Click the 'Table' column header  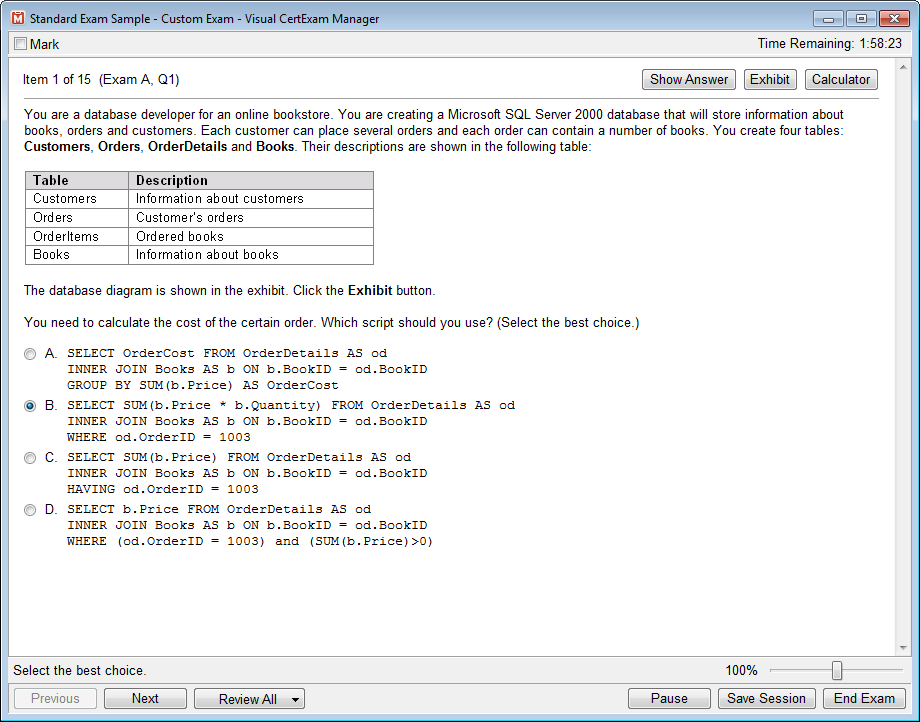pyautogui.click(x=77, y=181)
